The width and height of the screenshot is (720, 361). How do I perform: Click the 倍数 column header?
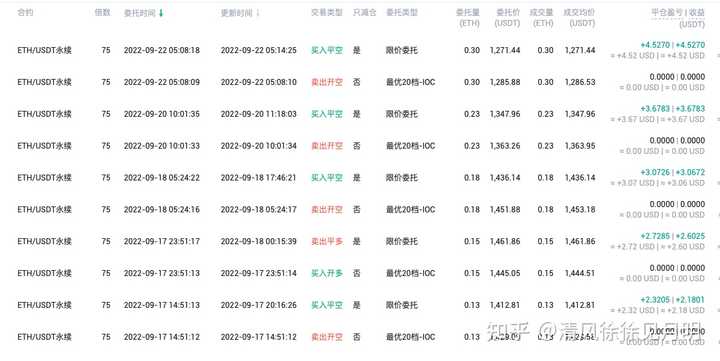click(x=102, y=13)
